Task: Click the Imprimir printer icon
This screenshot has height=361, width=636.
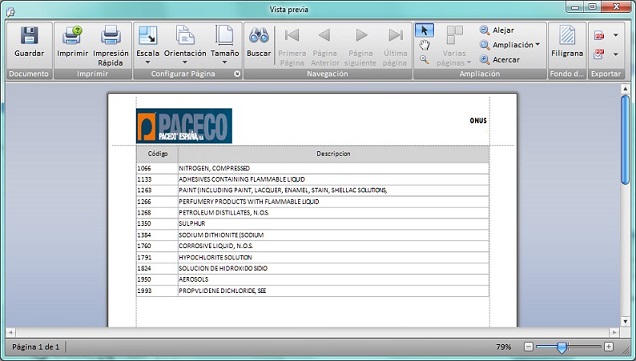Action: tap(72, 36)
